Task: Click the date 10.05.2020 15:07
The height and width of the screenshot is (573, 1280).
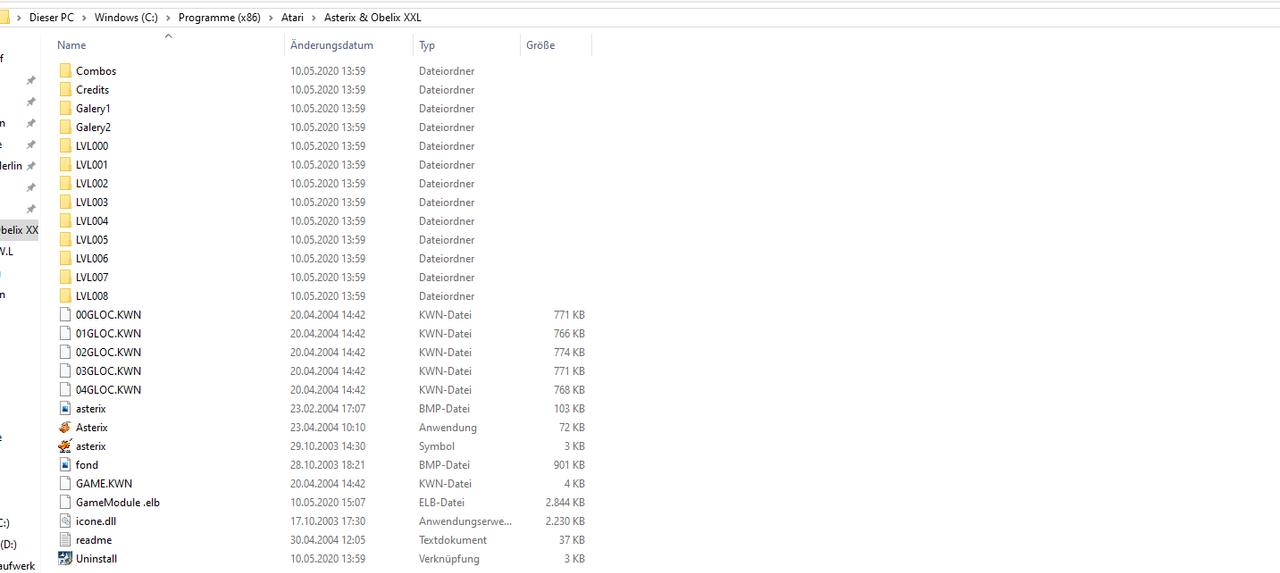Action: [328, 502]
